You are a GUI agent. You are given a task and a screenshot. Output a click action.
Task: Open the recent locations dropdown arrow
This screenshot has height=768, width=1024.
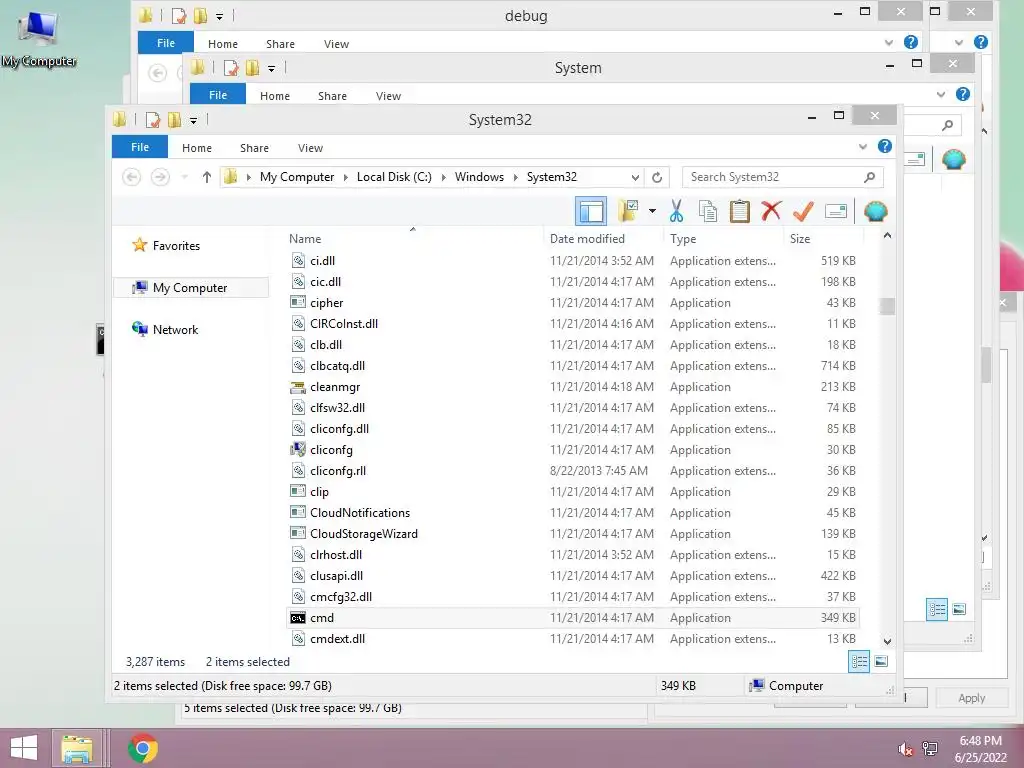pos(184,176)
